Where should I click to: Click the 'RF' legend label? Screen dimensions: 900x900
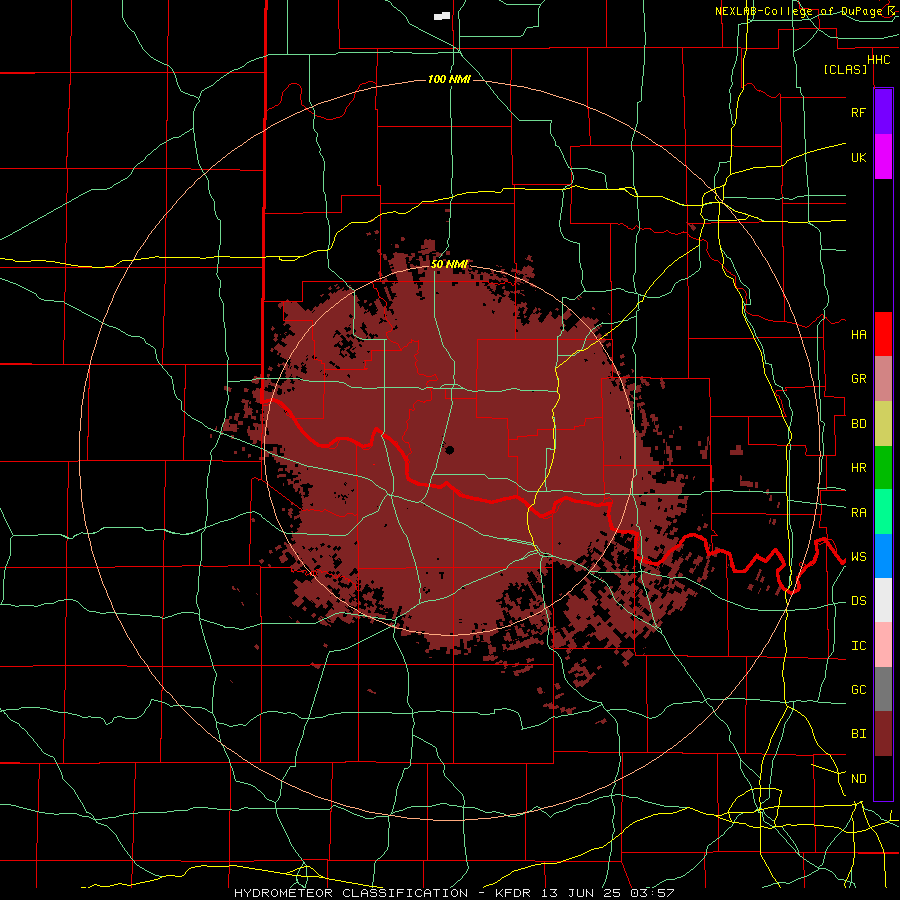pyautogui.click(x=858, y=112)
